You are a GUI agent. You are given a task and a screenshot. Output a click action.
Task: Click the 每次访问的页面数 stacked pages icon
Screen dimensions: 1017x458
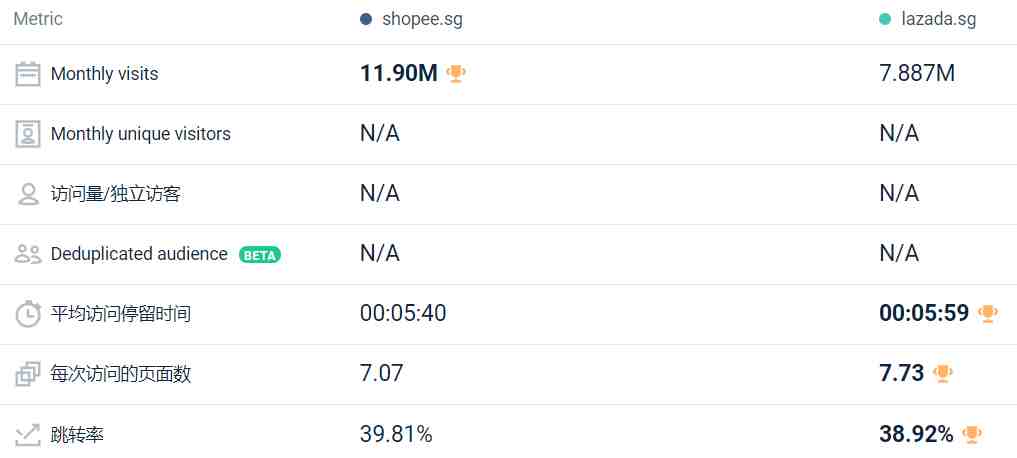(28, 374)
